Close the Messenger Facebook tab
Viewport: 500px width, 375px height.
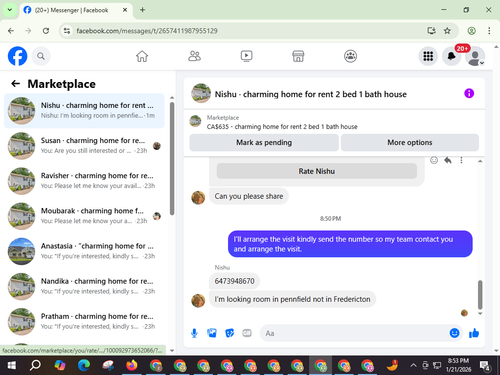(125, 10)
